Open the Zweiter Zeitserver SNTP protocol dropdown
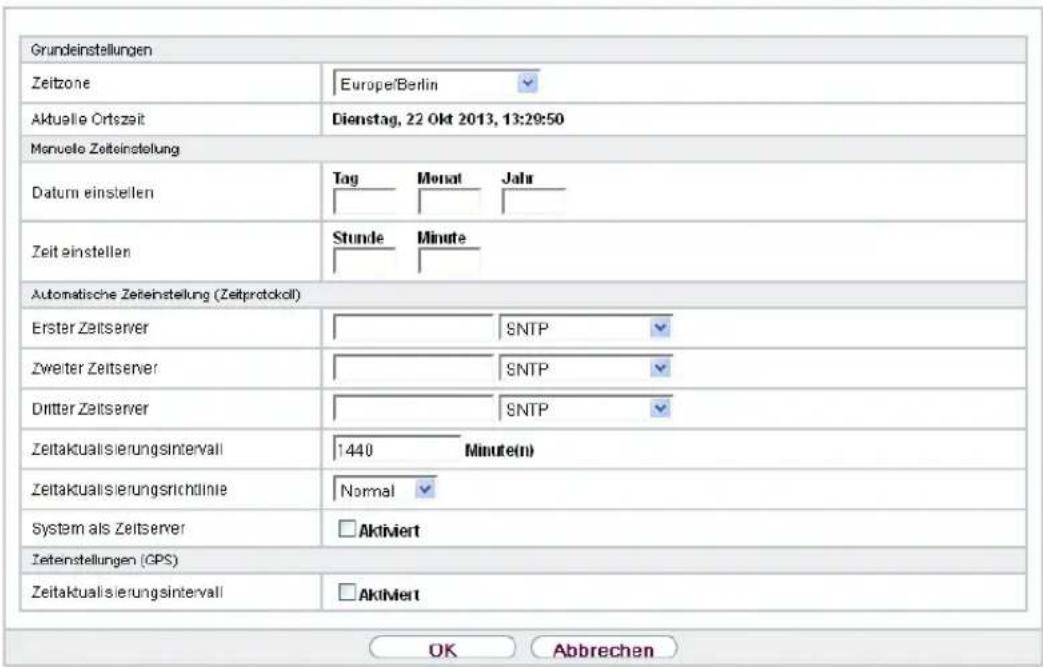 coord(585,368)
